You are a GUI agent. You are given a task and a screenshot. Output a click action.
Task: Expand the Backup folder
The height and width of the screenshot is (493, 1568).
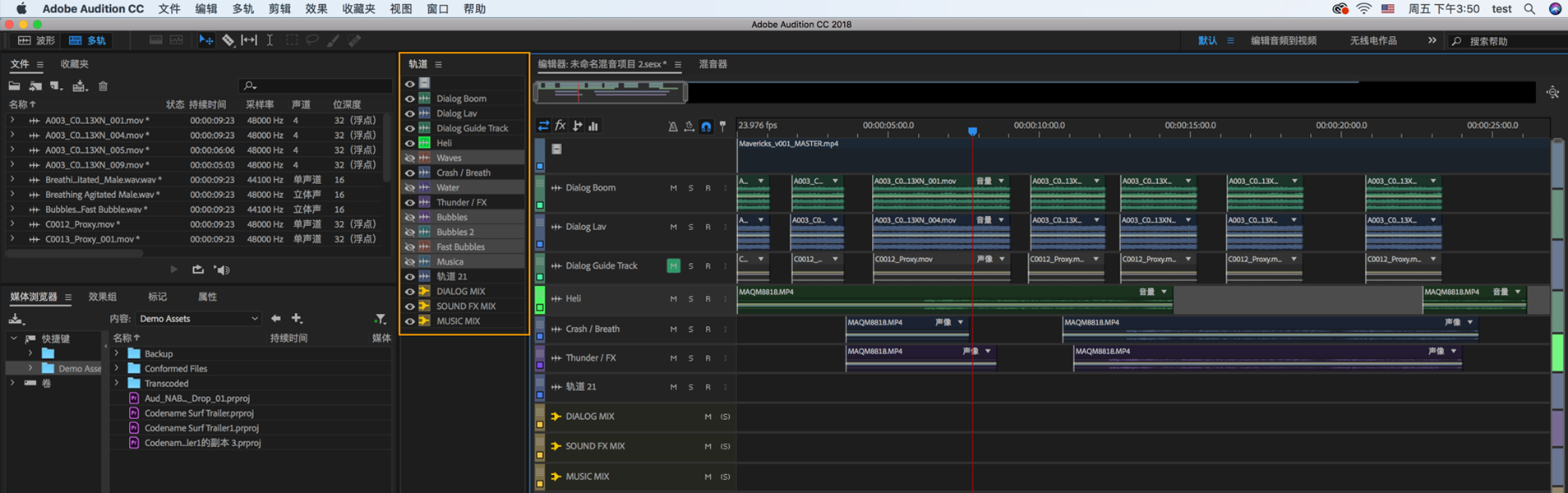click(x=117, y=353)
